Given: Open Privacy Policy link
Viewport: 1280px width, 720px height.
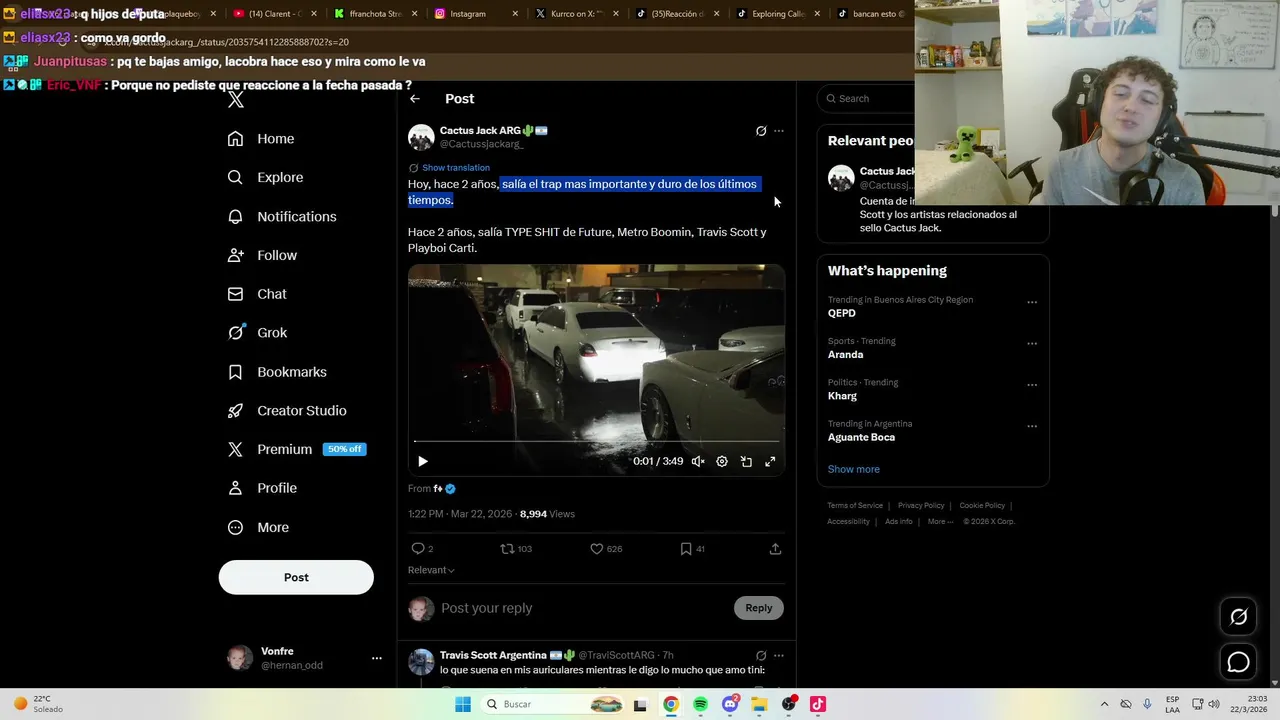Looking at the screenshot, I should point(921,506).
